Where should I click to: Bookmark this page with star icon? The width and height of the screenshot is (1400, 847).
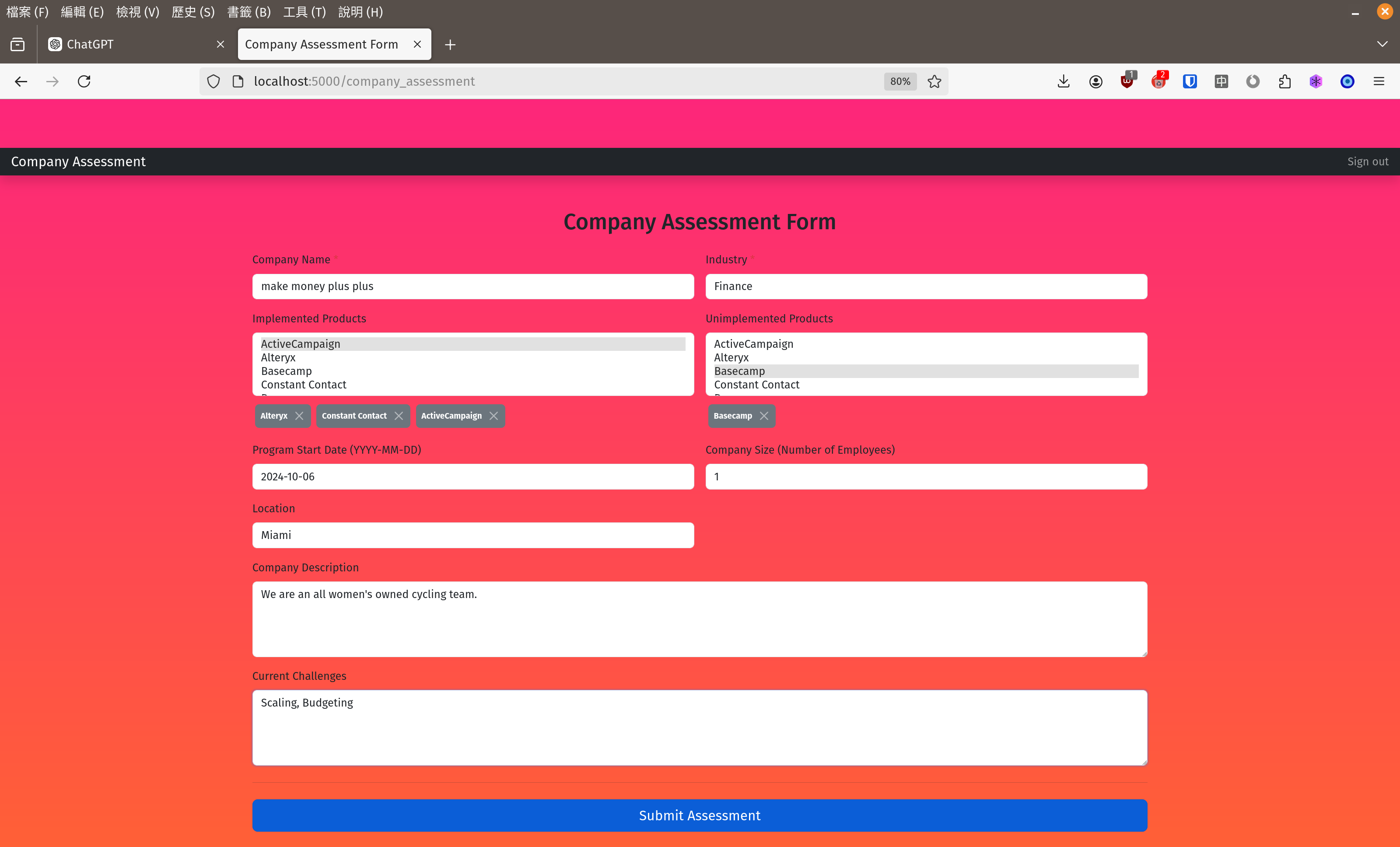pos(934,81)
